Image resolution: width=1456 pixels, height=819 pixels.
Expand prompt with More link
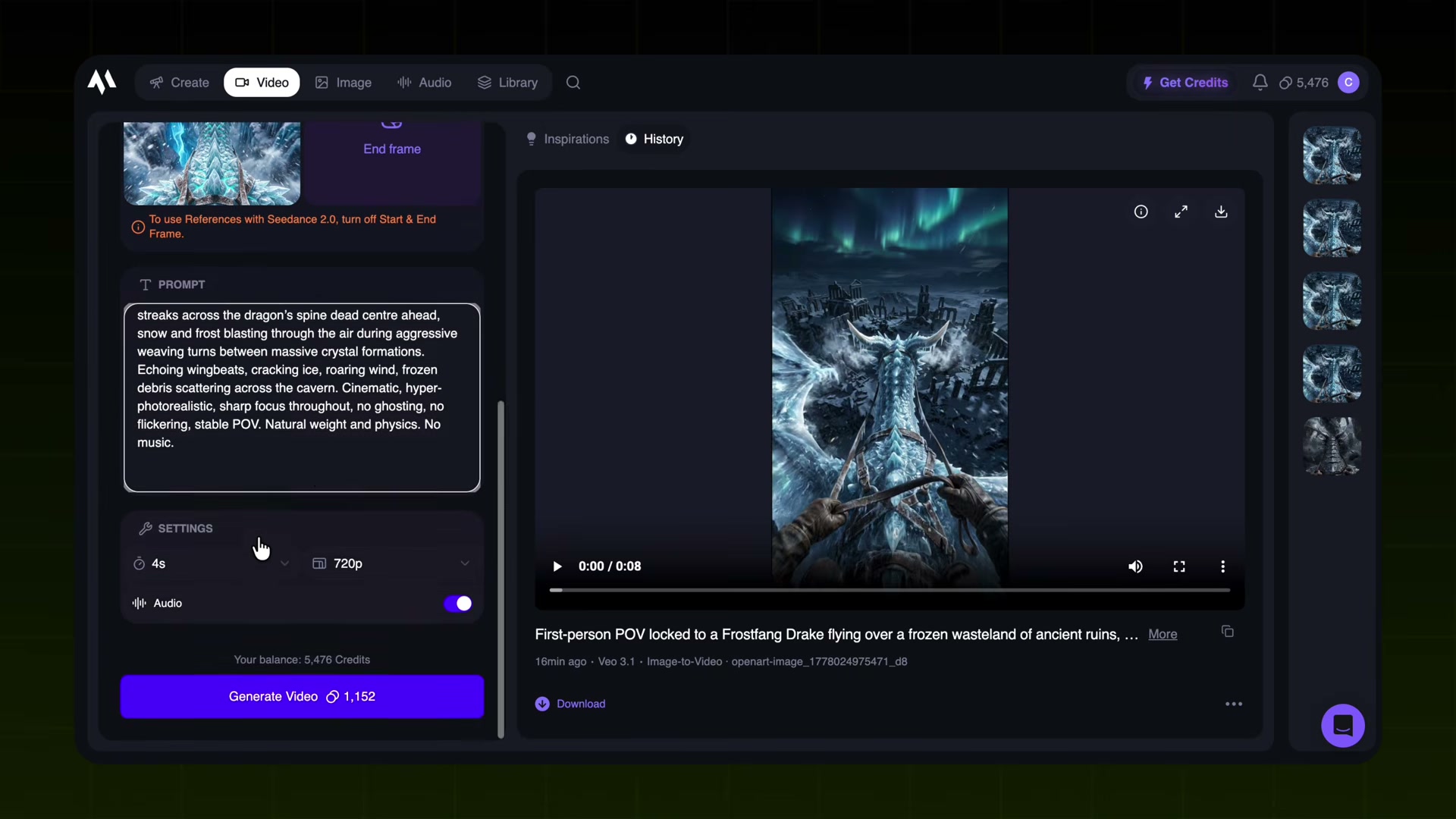1163,634
